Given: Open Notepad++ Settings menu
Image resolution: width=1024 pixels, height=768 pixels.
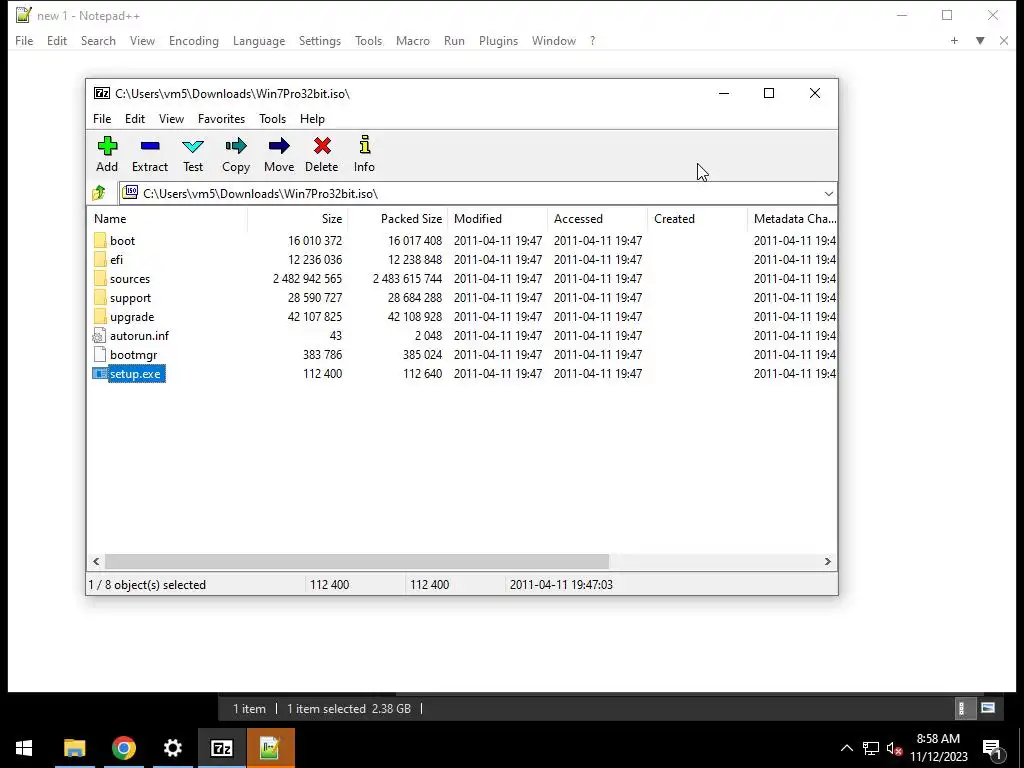Looking at the screenshot, I should click(320, 40).
